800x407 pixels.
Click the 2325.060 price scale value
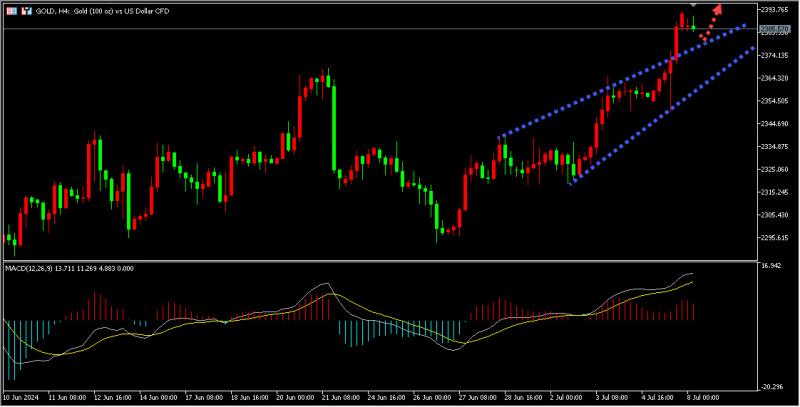click(x=776, y=169)
